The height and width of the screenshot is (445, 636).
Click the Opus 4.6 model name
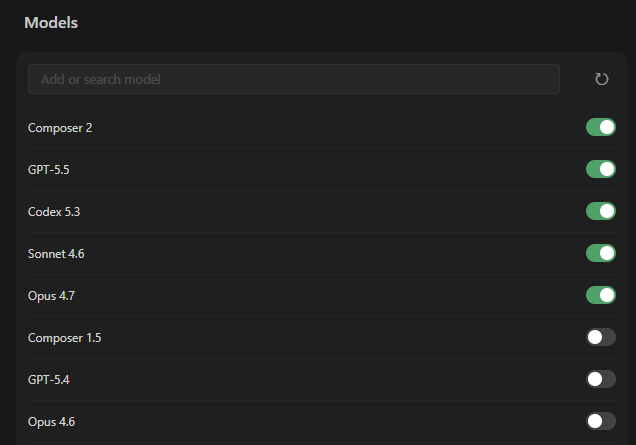coord(51,422)
